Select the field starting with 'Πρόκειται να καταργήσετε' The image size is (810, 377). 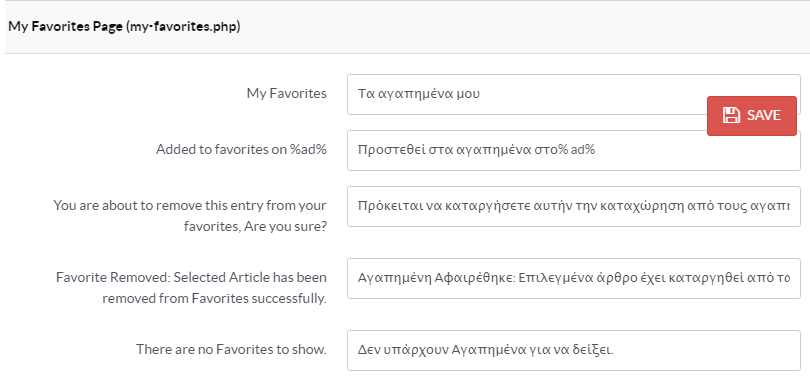pos(574,206)
